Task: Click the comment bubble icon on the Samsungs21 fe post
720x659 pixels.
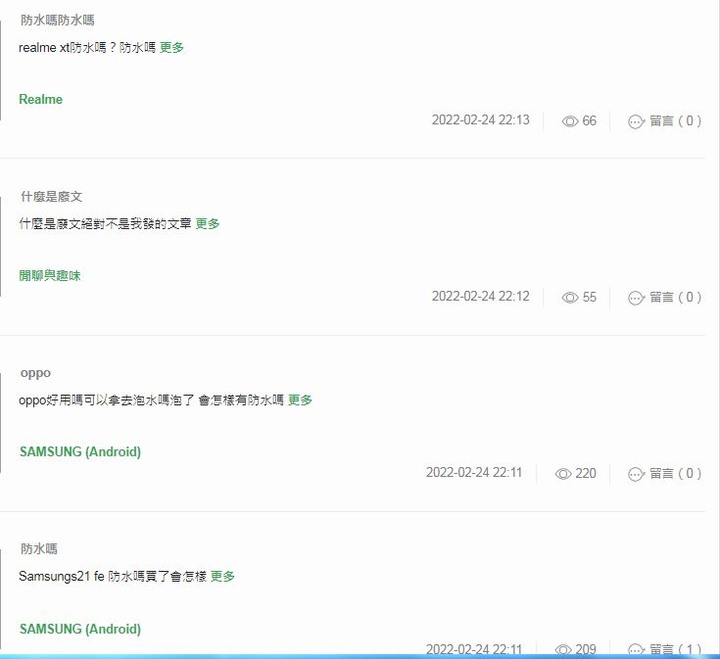Action: click(x=636, y=650)
